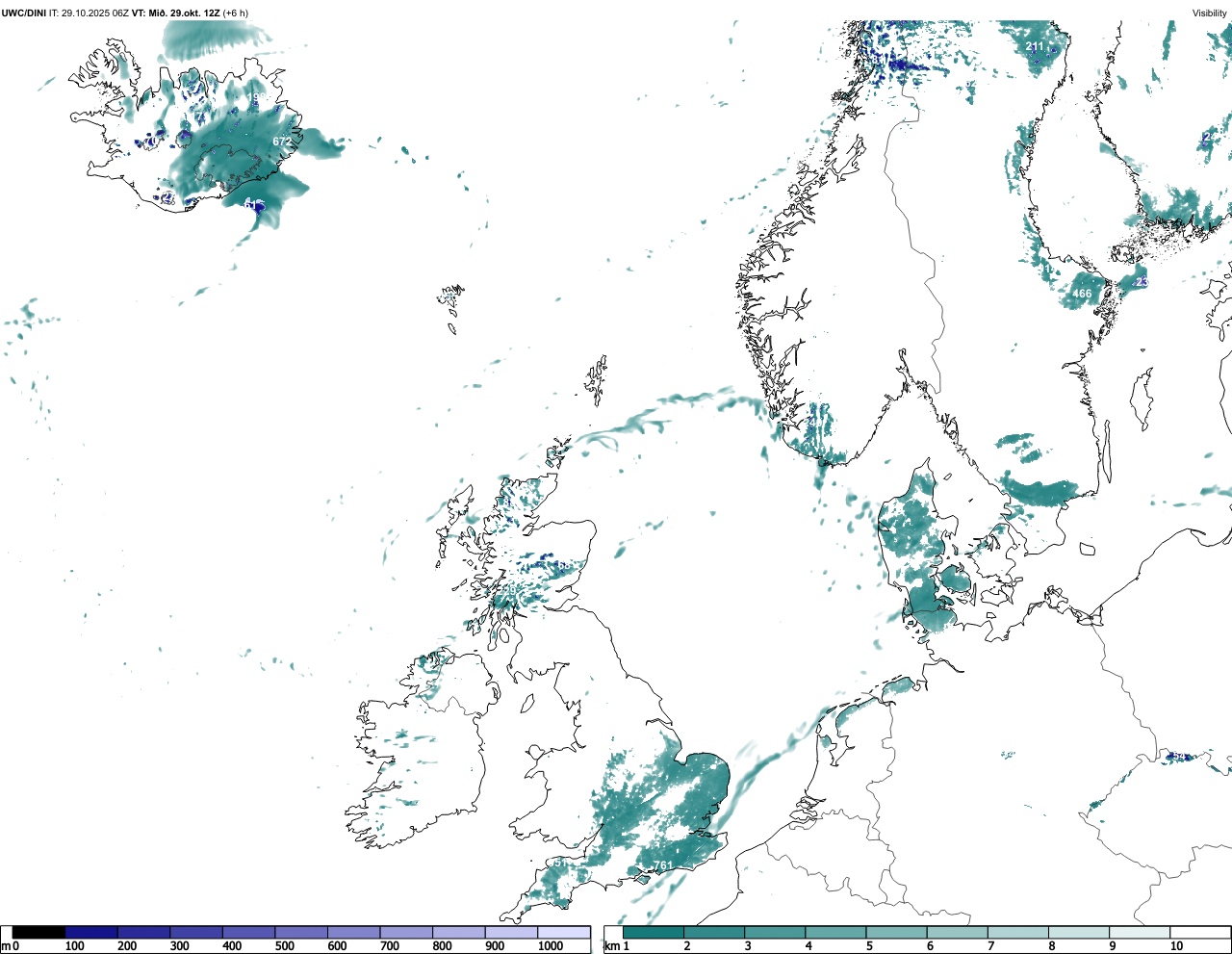Click the '10' tick label on kilometer scale
The height and width of the screenshot is (954, 1232).
(x=1176, y=946)
